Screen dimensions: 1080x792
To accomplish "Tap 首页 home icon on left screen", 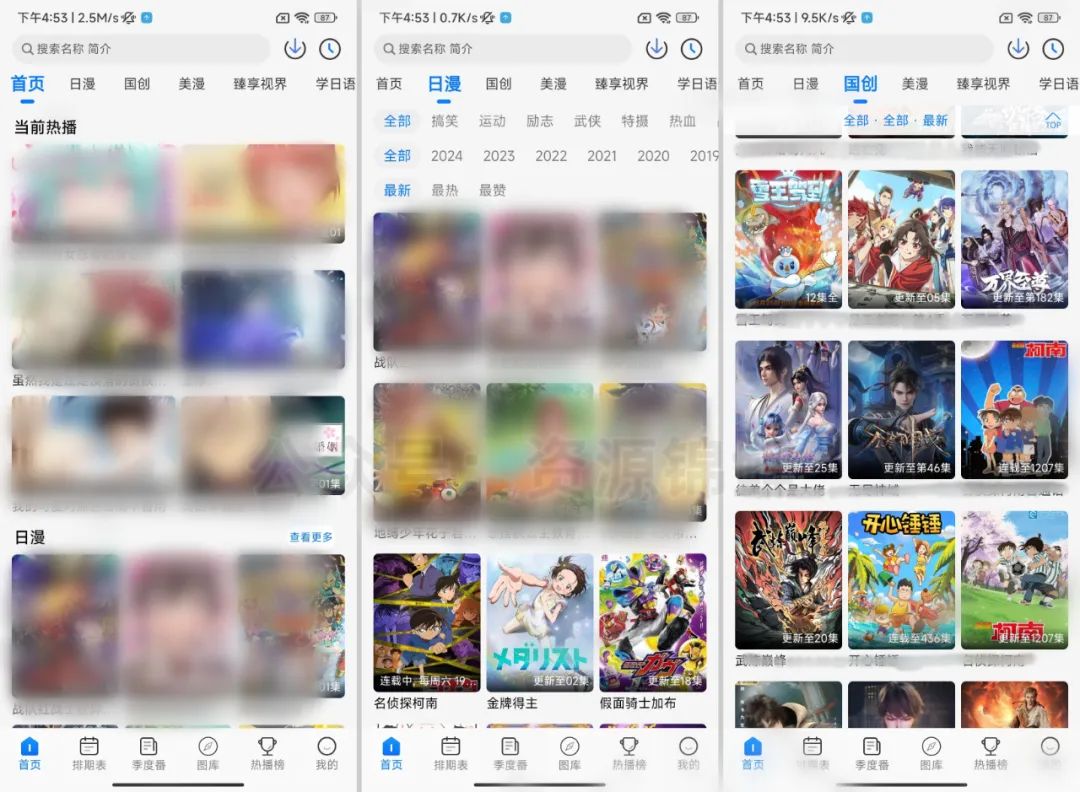I will coord(30,747).
